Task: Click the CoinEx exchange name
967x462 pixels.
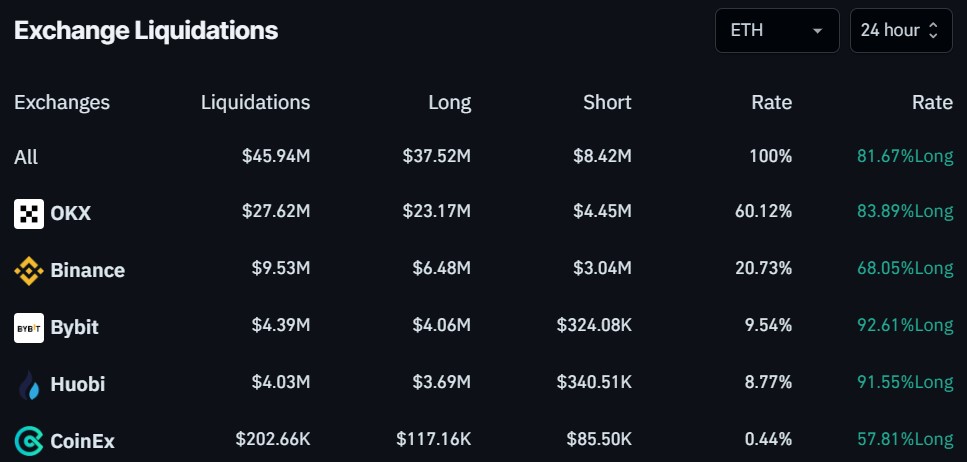Action: 82,440
